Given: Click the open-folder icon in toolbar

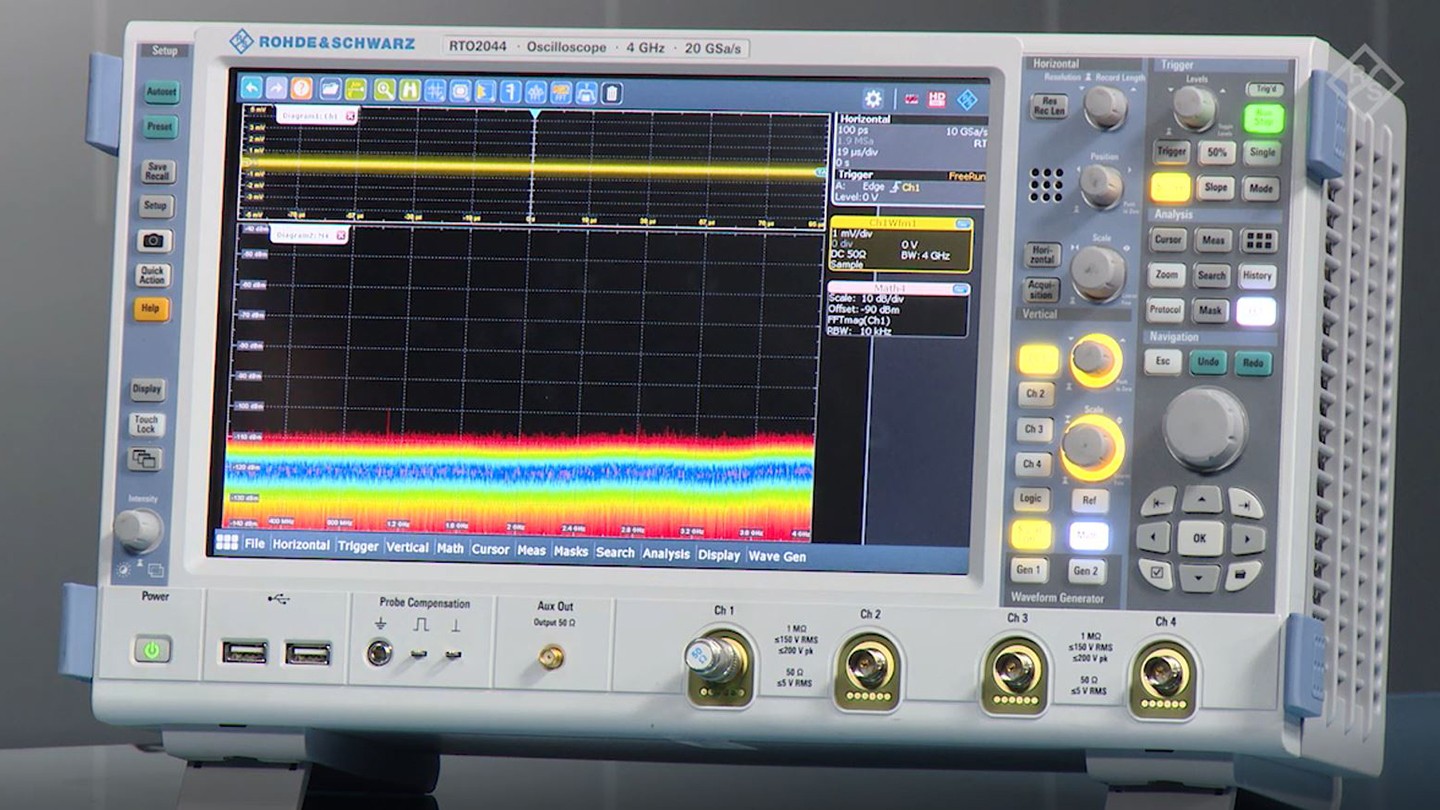Looking at the screenshot, I should (330, 89).
